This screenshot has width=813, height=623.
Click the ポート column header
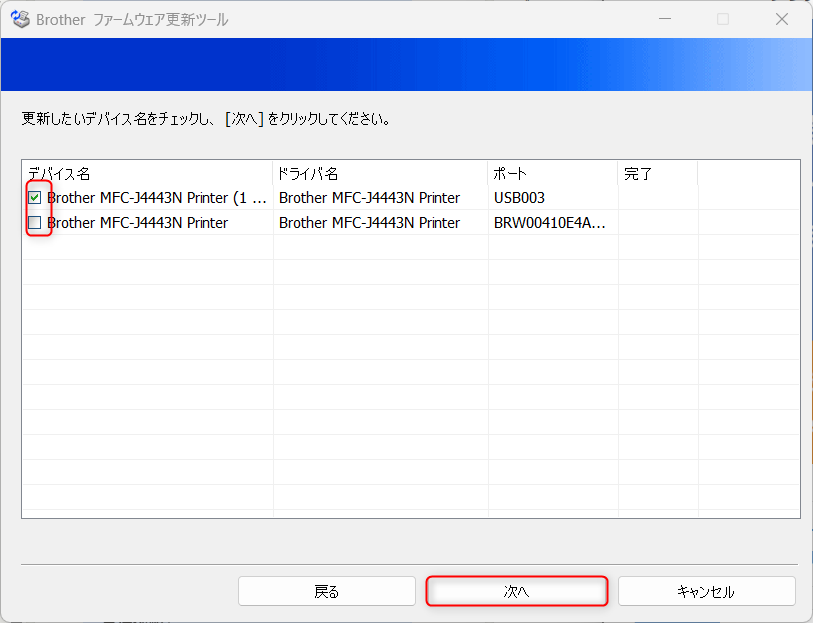553,173
